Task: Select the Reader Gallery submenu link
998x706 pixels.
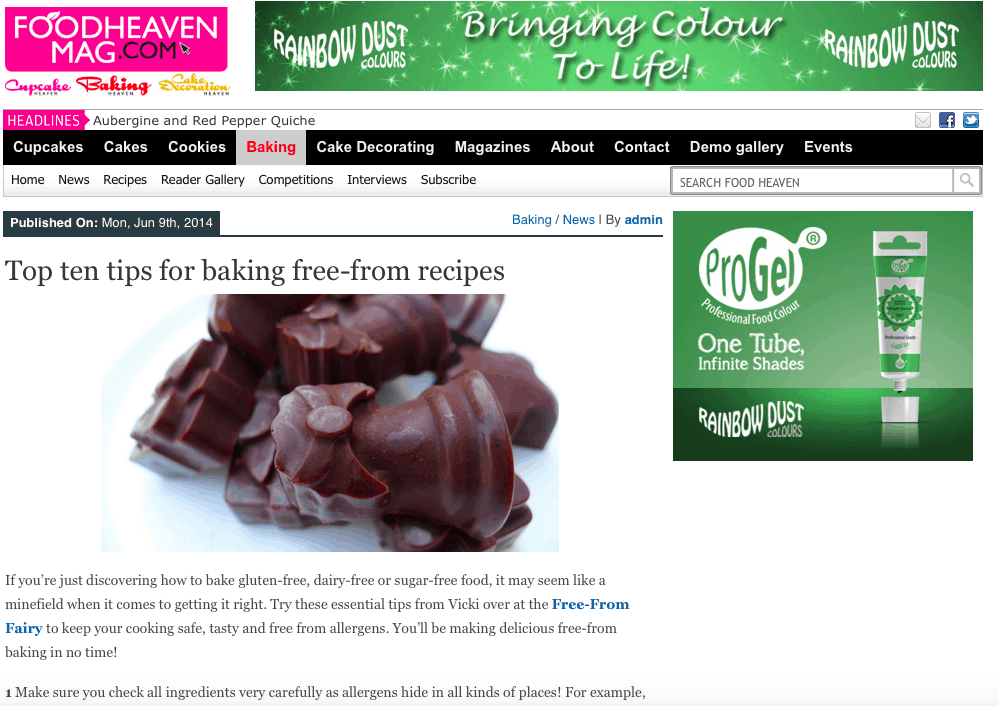Action: pyautogui.click(x=202, y=180)
